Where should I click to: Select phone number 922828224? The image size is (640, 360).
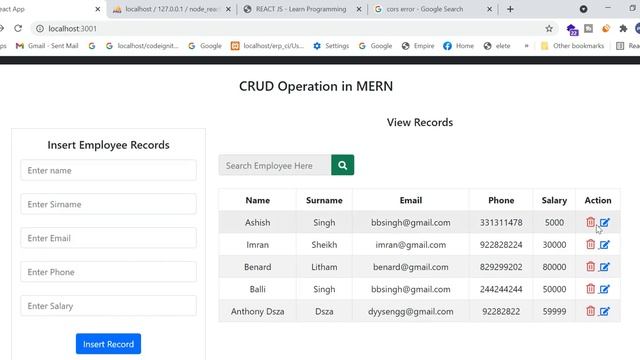[501, 244]
